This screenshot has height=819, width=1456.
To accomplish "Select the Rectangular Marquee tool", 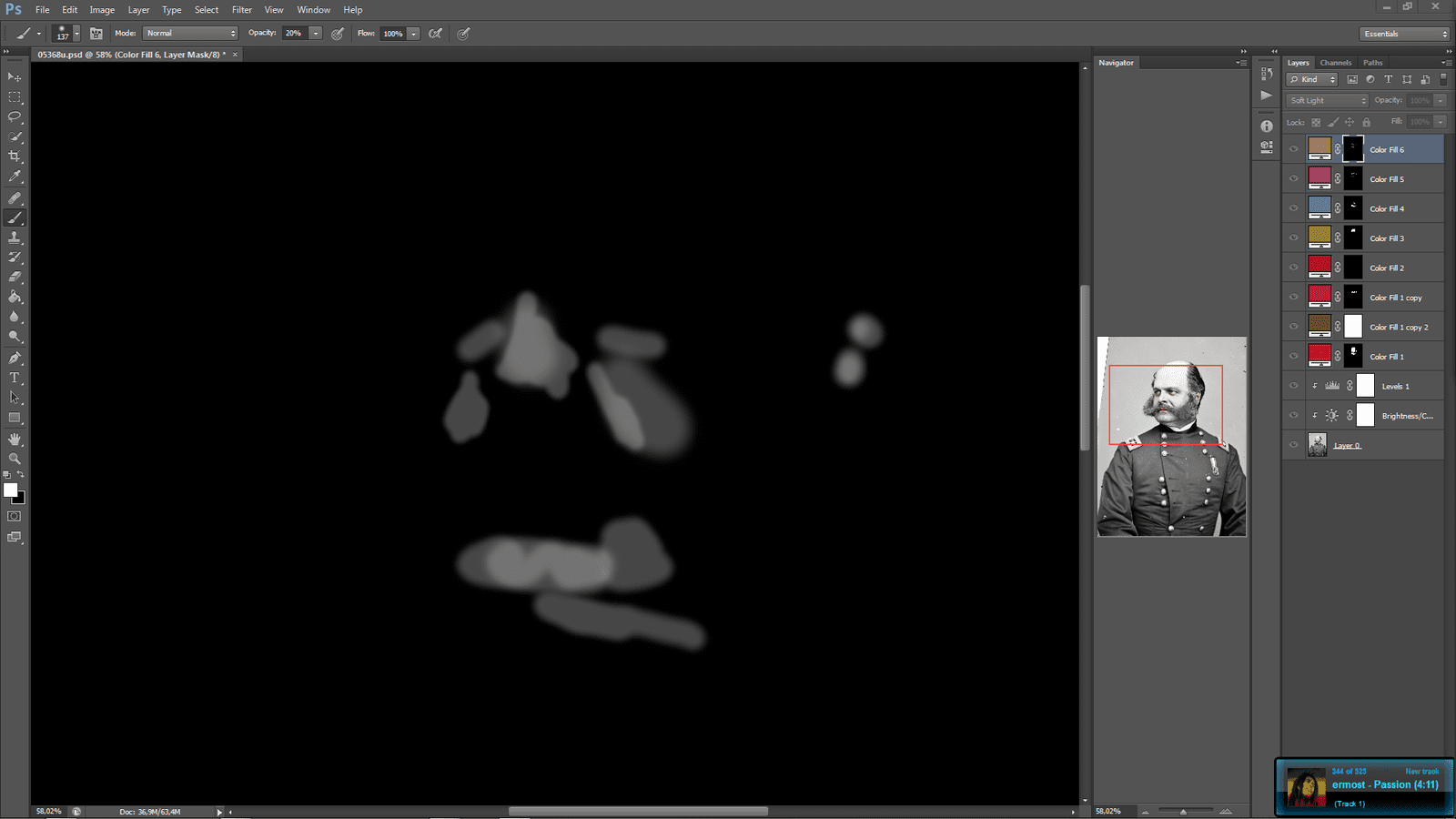I will [15, 97].
